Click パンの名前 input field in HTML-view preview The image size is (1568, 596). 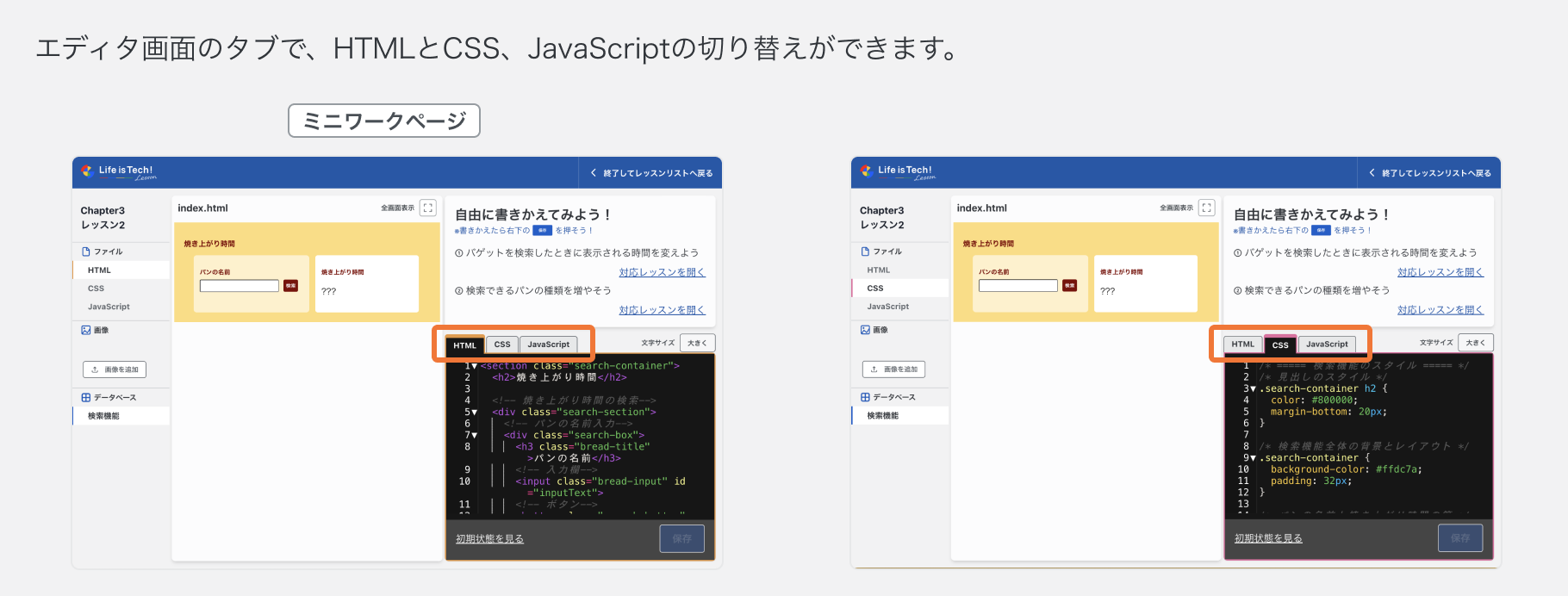coord(240,285)
